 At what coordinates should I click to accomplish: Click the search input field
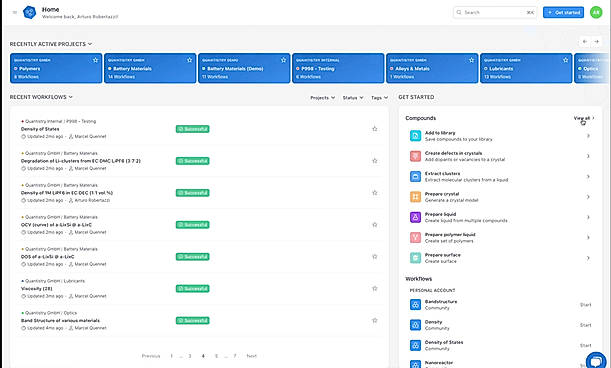[495, 12]
